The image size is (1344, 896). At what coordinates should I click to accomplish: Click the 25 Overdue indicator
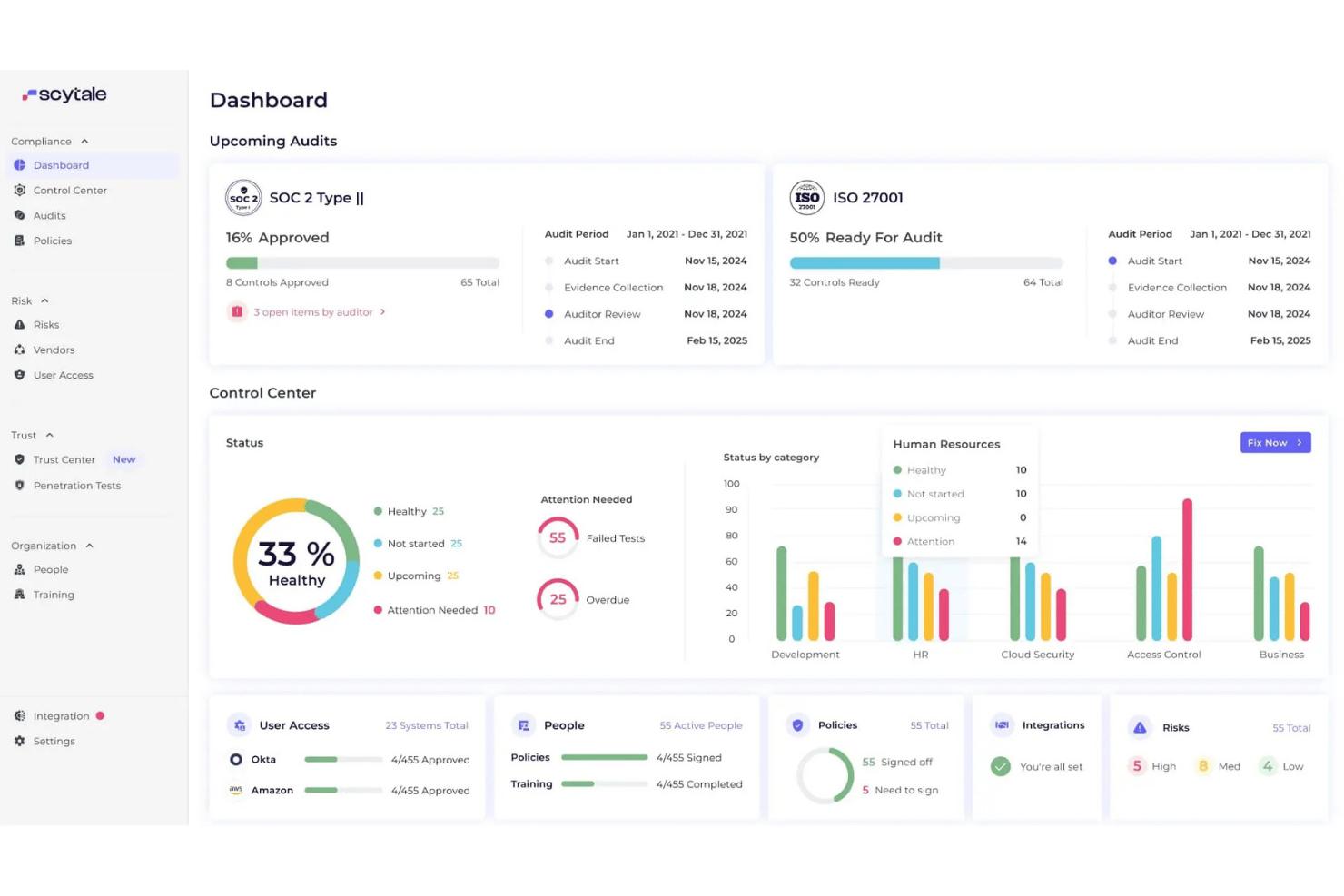coord(558,600)
